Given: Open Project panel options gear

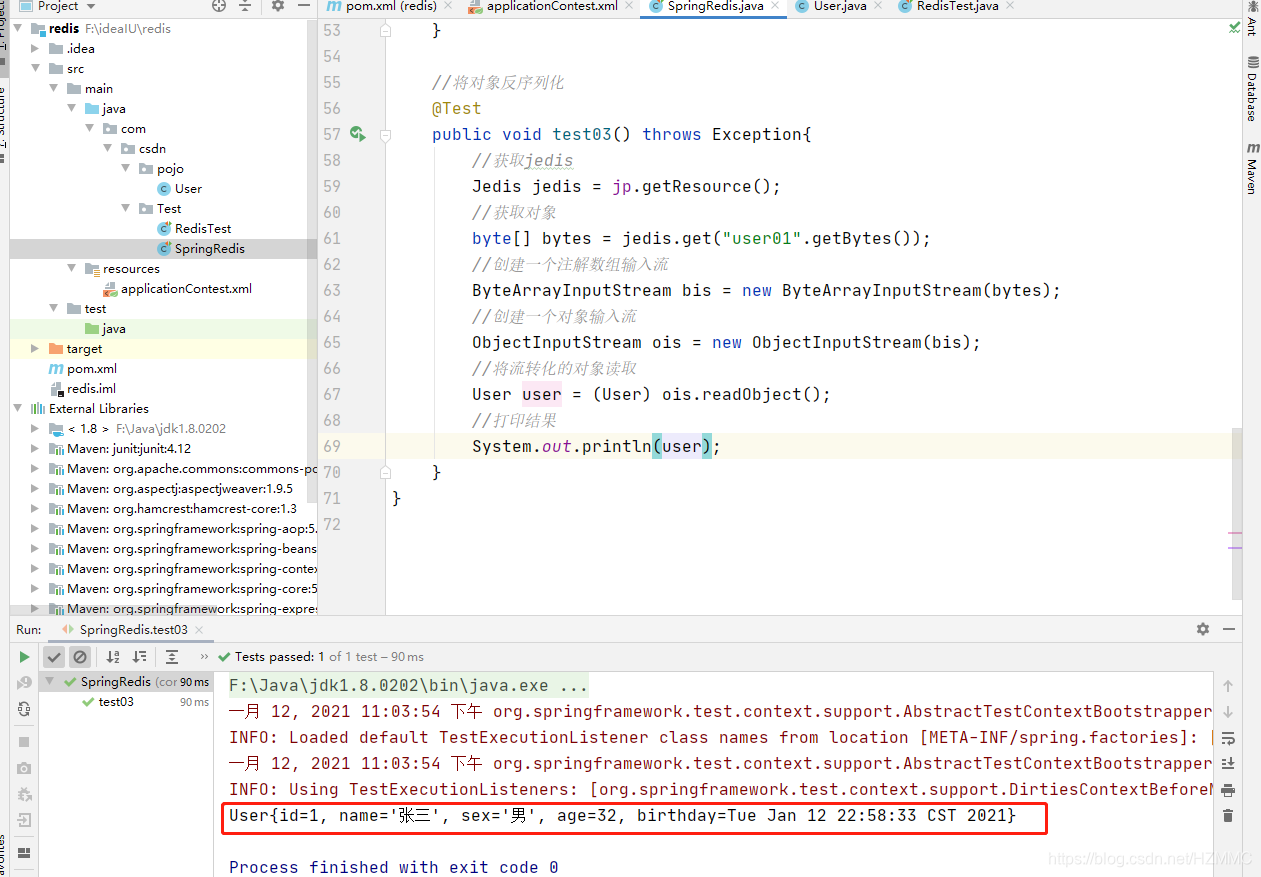Looking at the screenshot, I should [277, 6].
